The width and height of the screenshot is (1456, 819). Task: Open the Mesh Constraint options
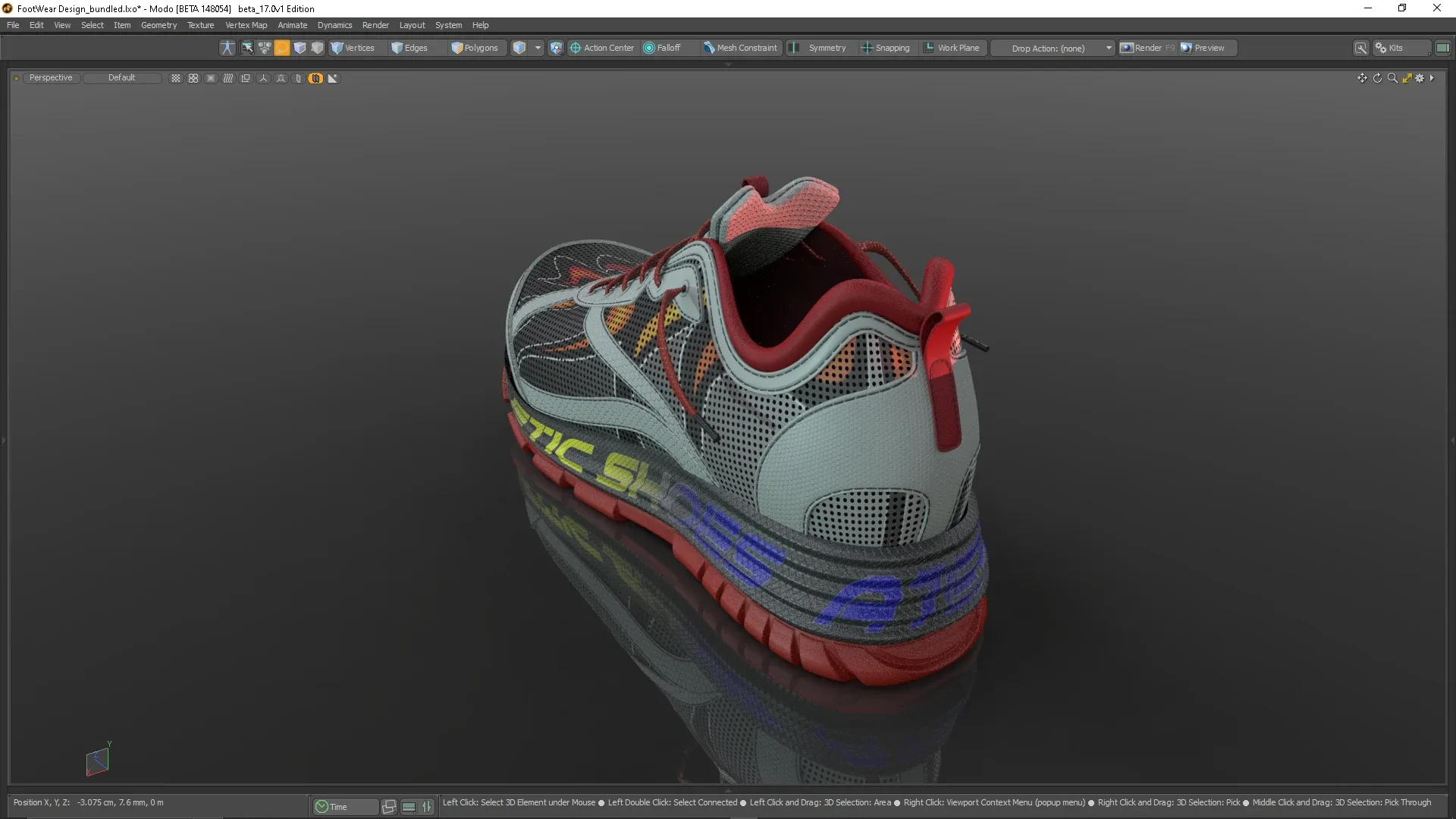740,48
